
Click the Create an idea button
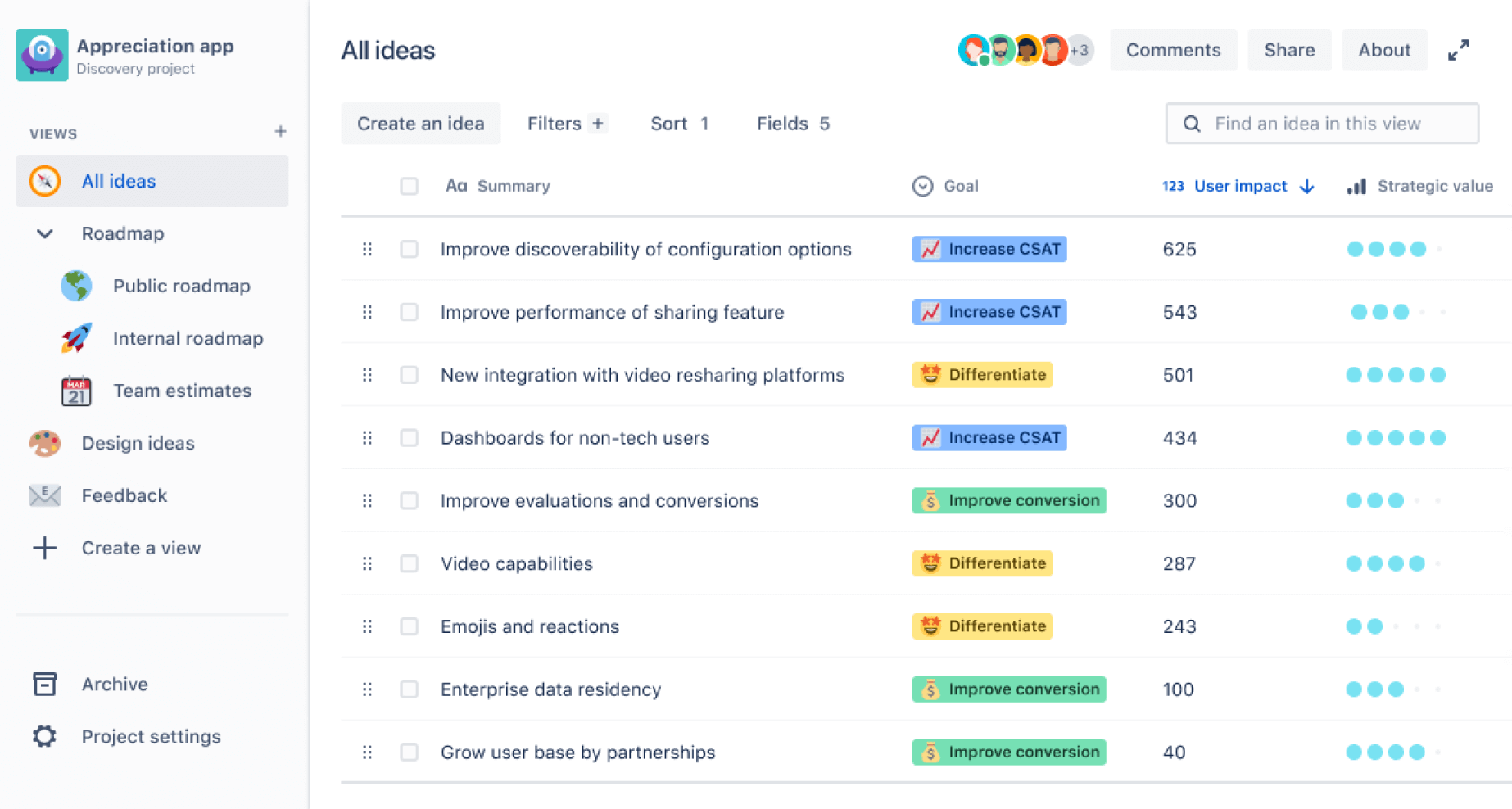[420, 124]
